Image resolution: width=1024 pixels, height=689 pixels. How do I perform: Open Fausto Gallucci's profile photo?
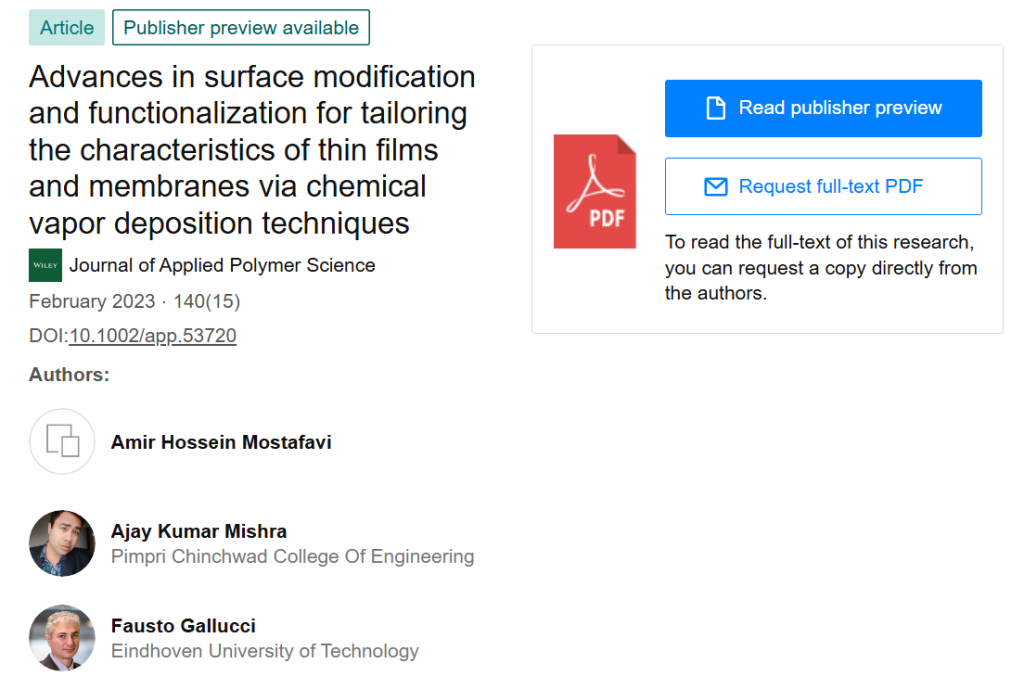coord(61,638)
